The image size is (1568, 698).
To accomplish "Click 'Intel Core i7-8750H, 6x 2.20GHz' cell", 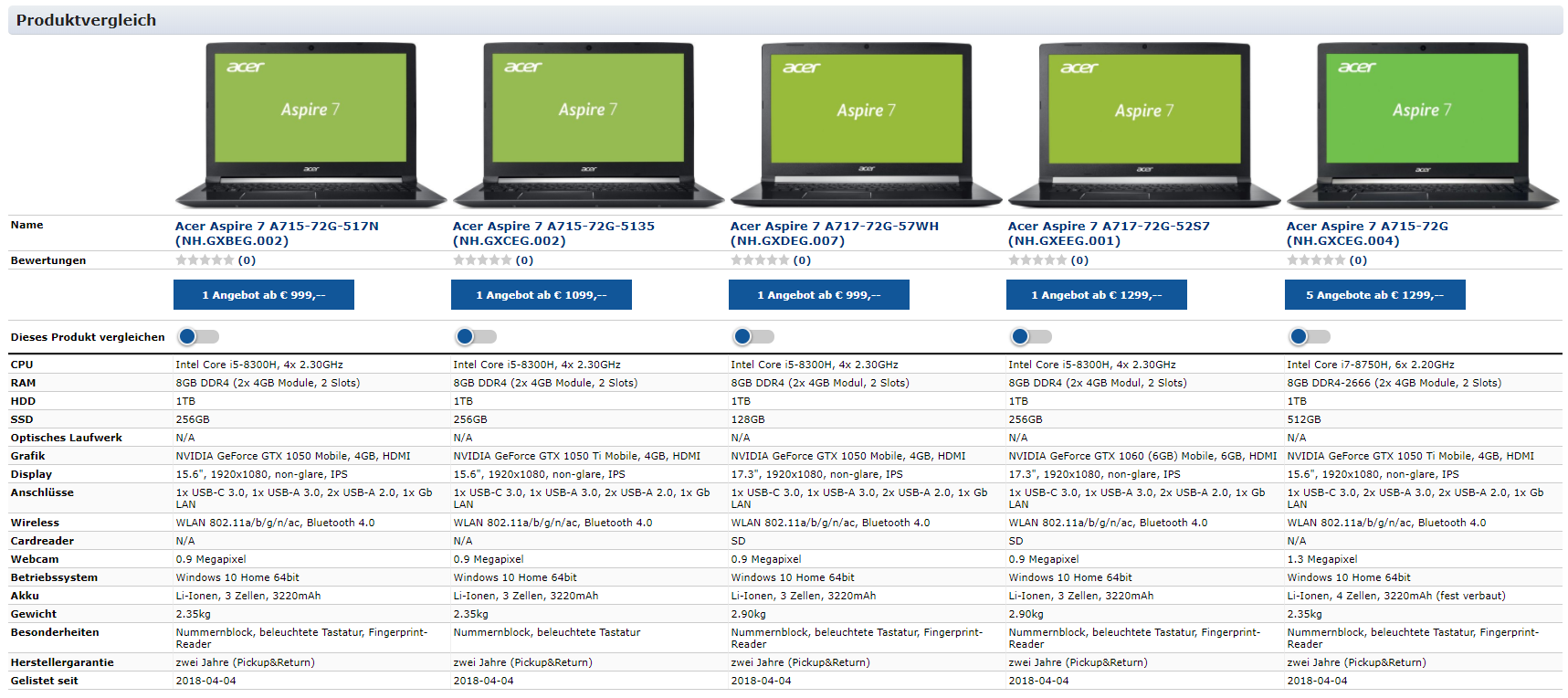I will (1371, 365).
